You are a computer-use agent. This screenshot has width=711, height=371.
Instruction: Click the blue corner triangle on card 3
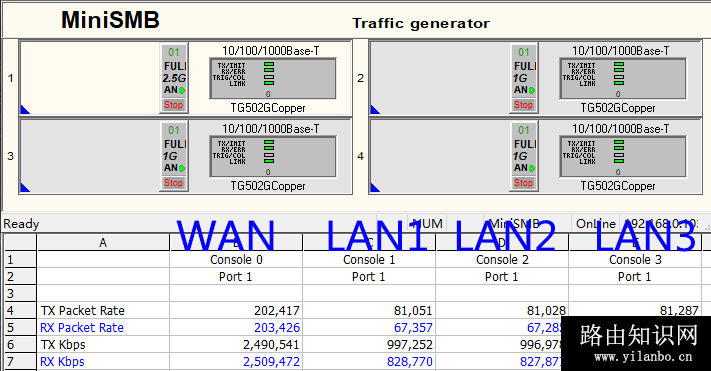pyautogui.click(x=24, y=188)
